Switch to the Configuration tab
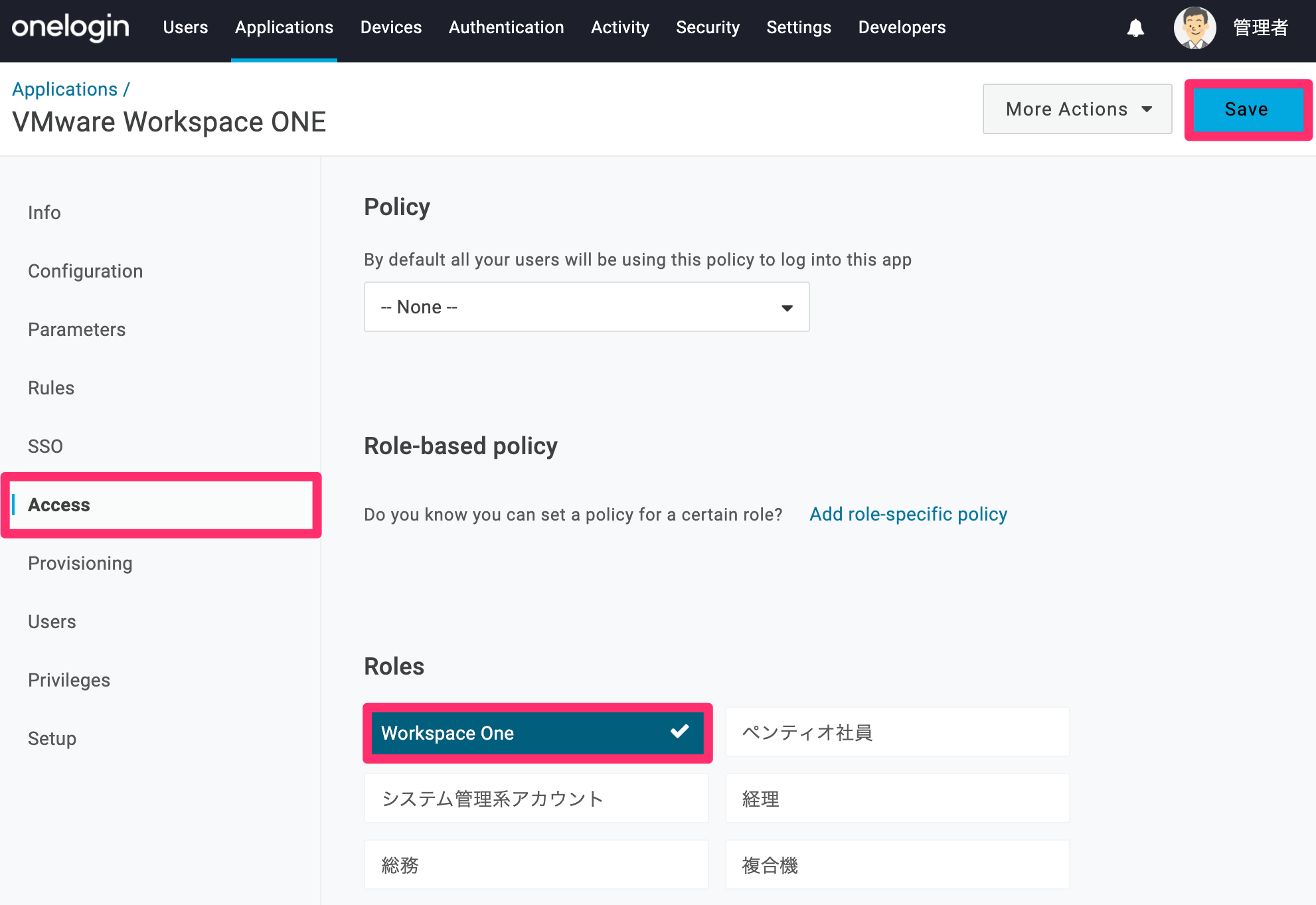Viewport: 1316px width, 905px height. coord(85,271)
